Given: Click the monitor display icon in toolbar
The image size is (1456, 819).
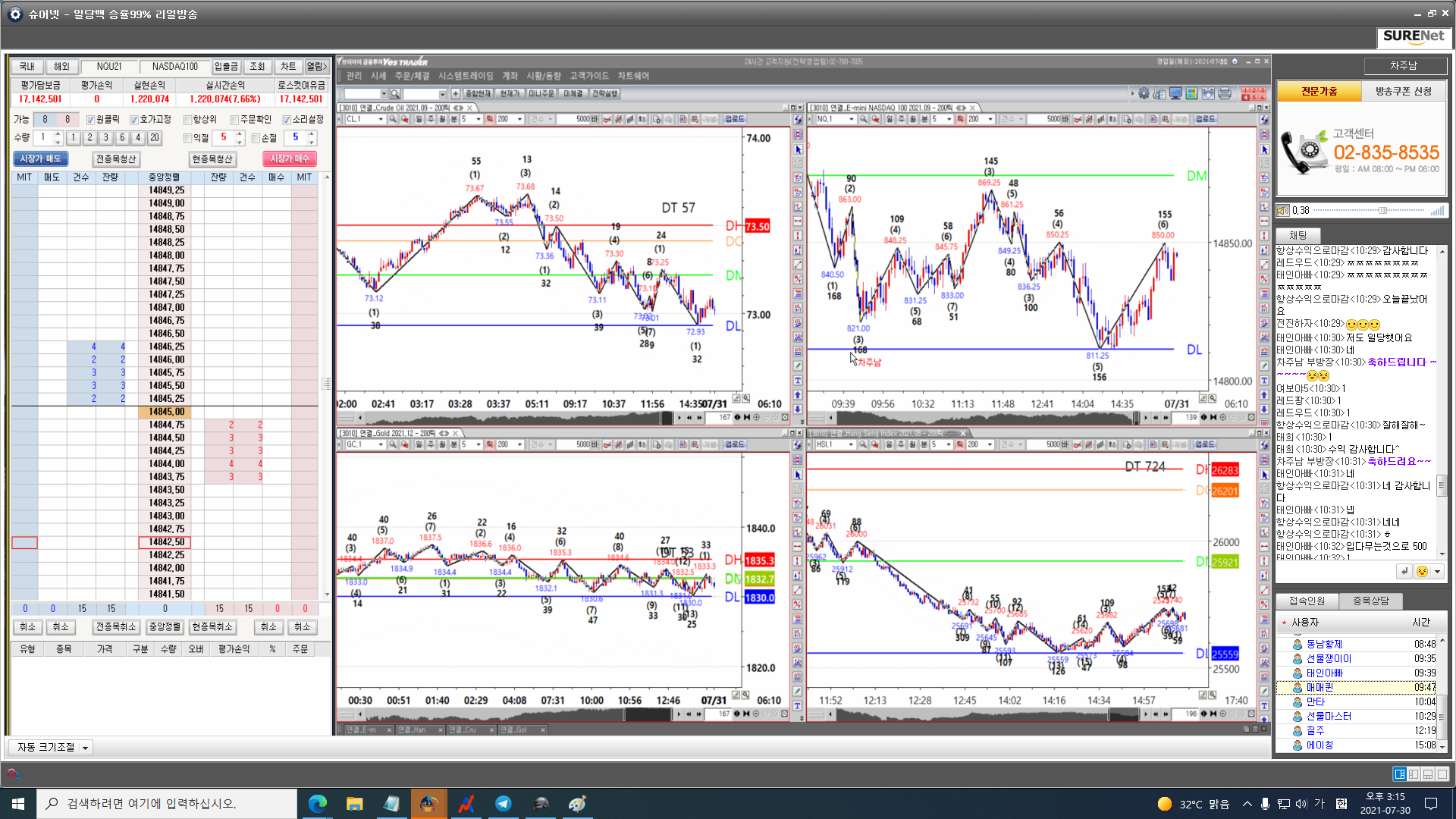Looking at the screenshot, I should [1175, 93].
